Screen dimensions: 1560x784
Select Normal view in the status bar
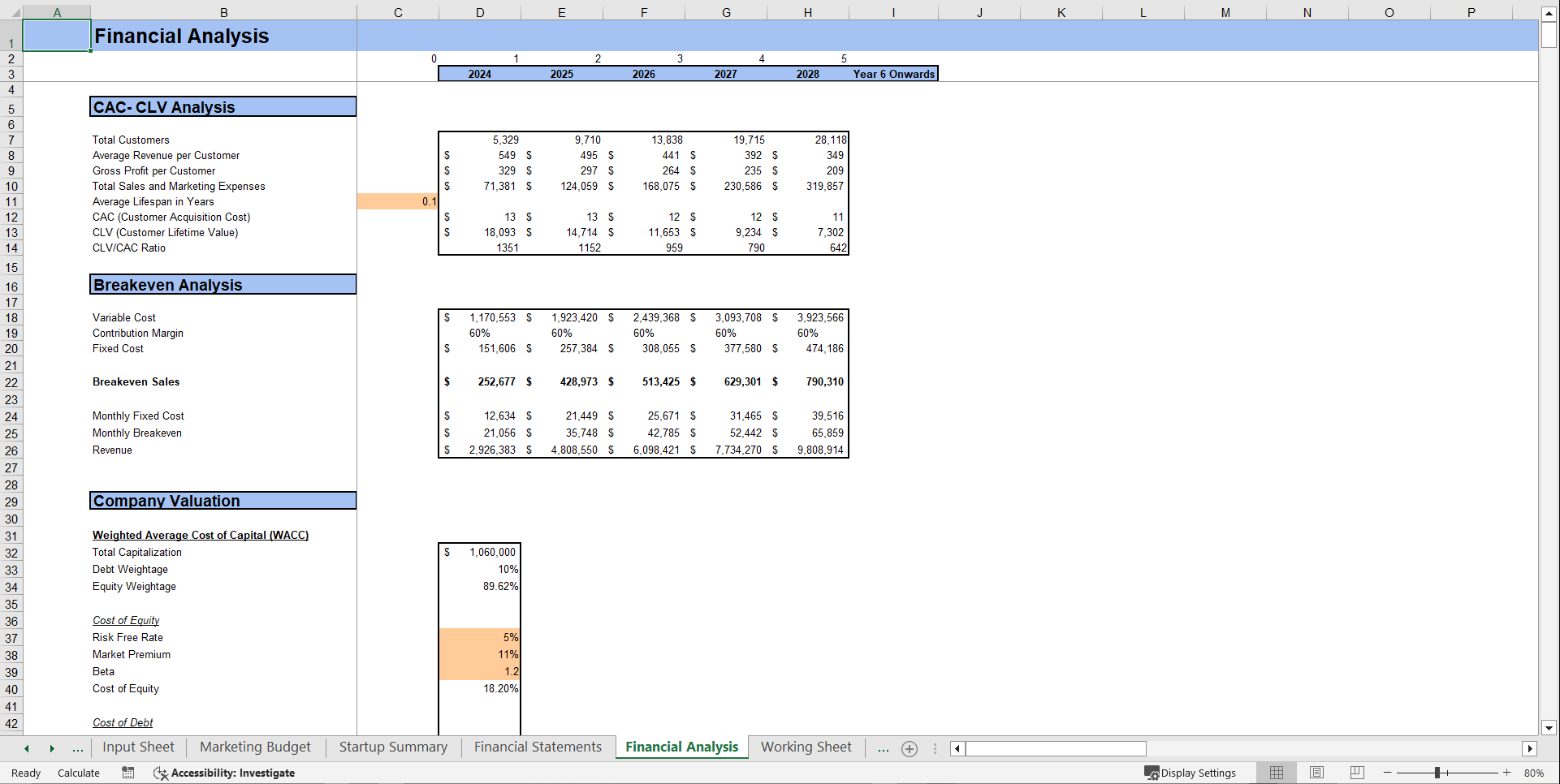click(x=1276, y=773)
